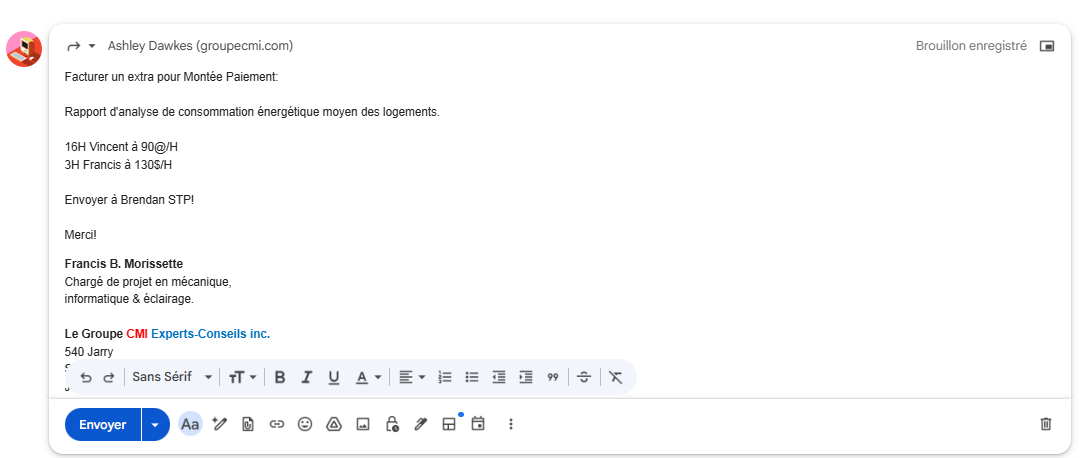The width and height of the screenshot is (1080, 458).
Task: Click recipient Ashley Dawkes field
Action: point(200,46)
